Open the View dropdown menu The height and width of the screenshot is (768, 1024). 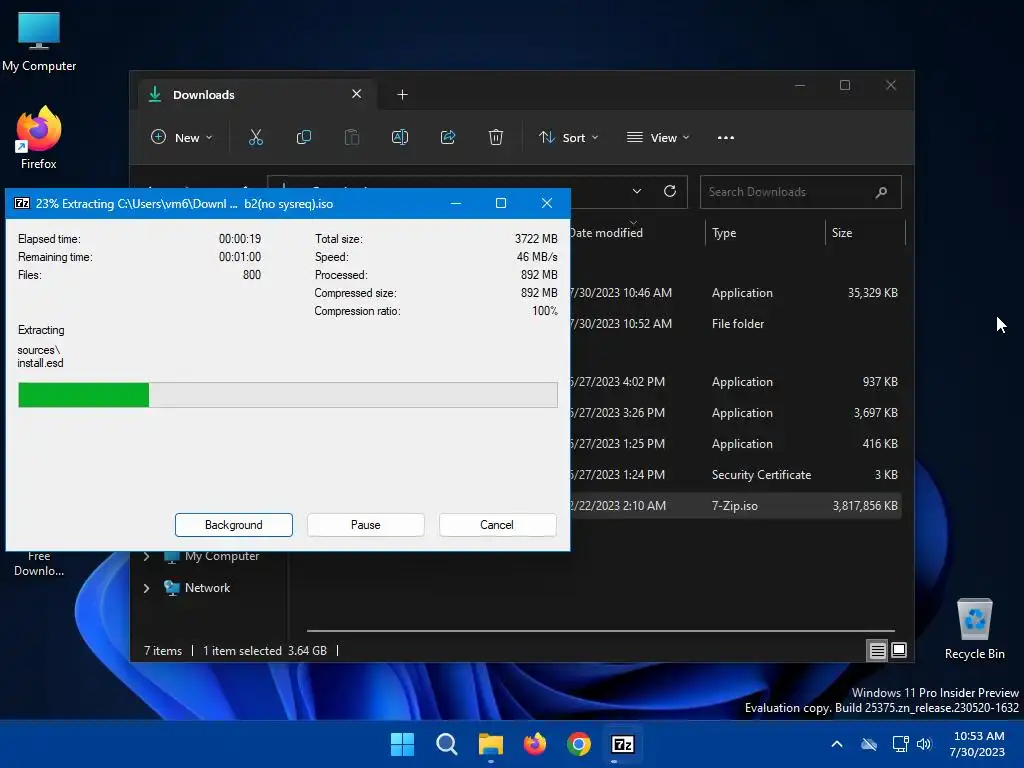point(658,138)
